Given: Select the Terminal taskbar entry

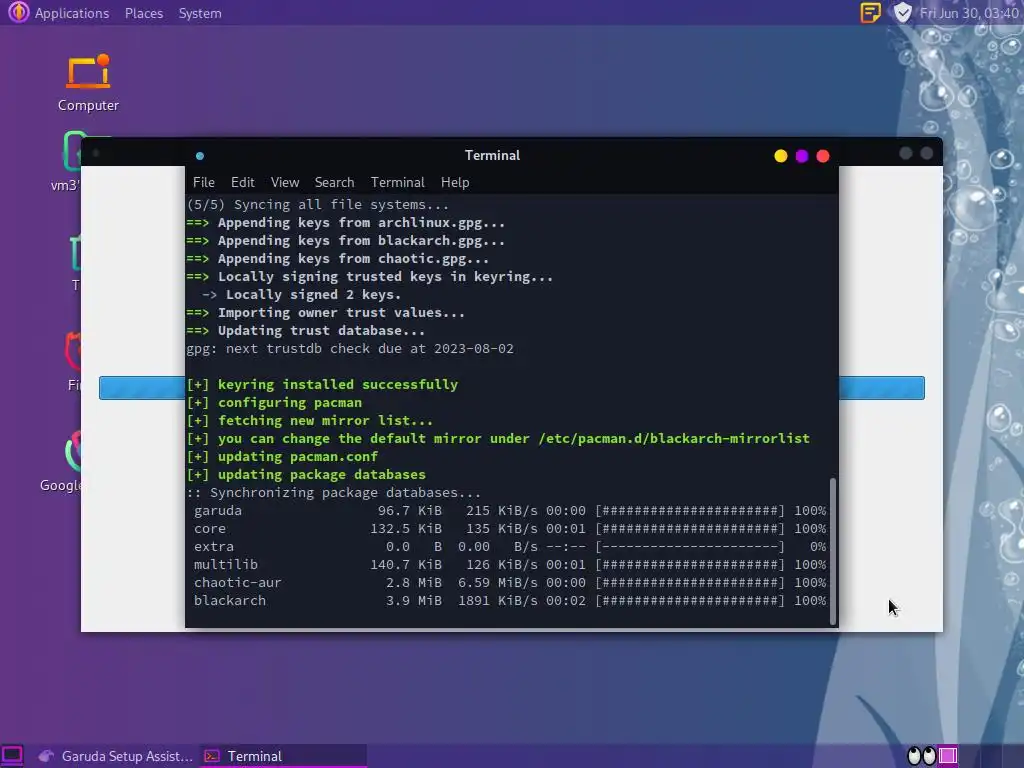Looking at the screenshot, I should (282, 756).
